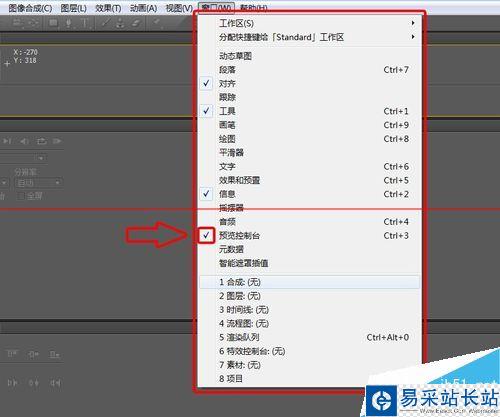Select the Eraser tool in the toolbar
Screen dimensions: 500x417
[x=136, y=23]
